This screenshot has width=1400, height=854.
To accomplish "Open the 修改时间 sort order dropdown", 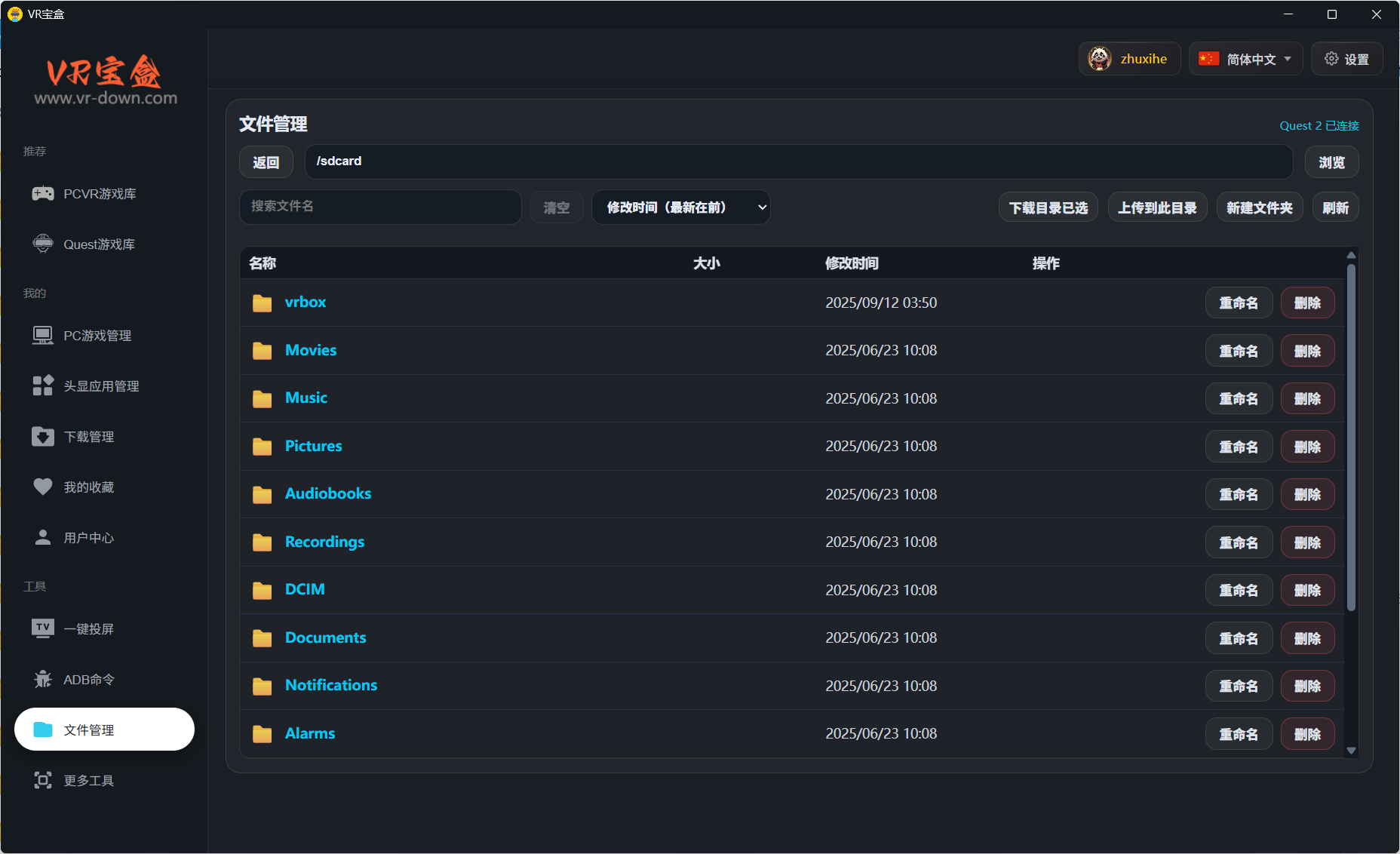I will click(x=680, y=207).
